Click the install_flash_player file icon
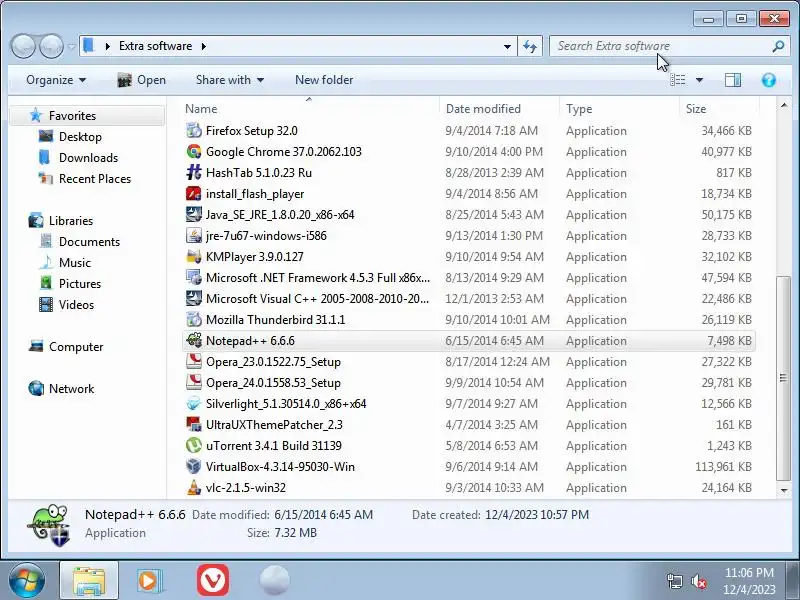Viewport: 800px width, 600px height. (194, 194)
